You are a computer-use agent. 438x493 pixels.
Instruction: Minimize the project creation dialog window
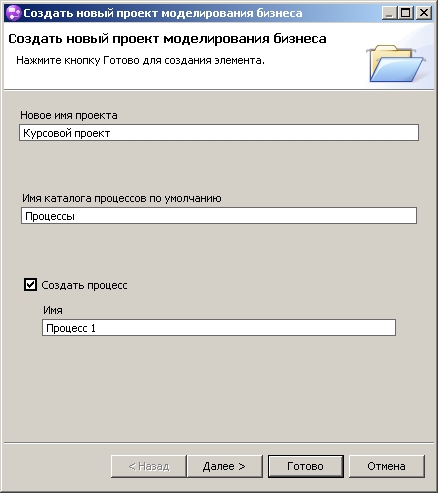click(x=388, y=13)
